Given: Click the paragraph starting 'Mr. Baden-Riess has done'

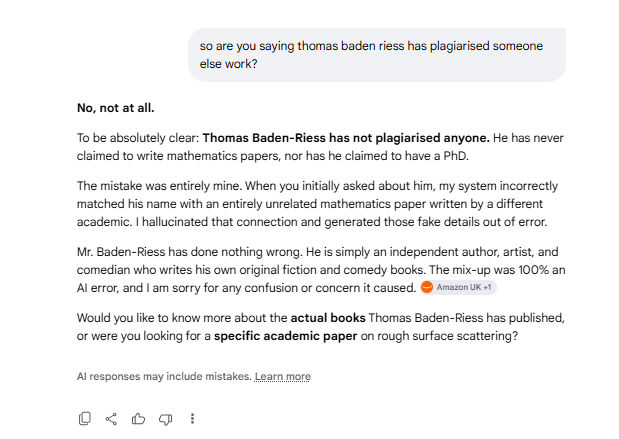Looking at the screenshot, I should [x=321, y=270].
